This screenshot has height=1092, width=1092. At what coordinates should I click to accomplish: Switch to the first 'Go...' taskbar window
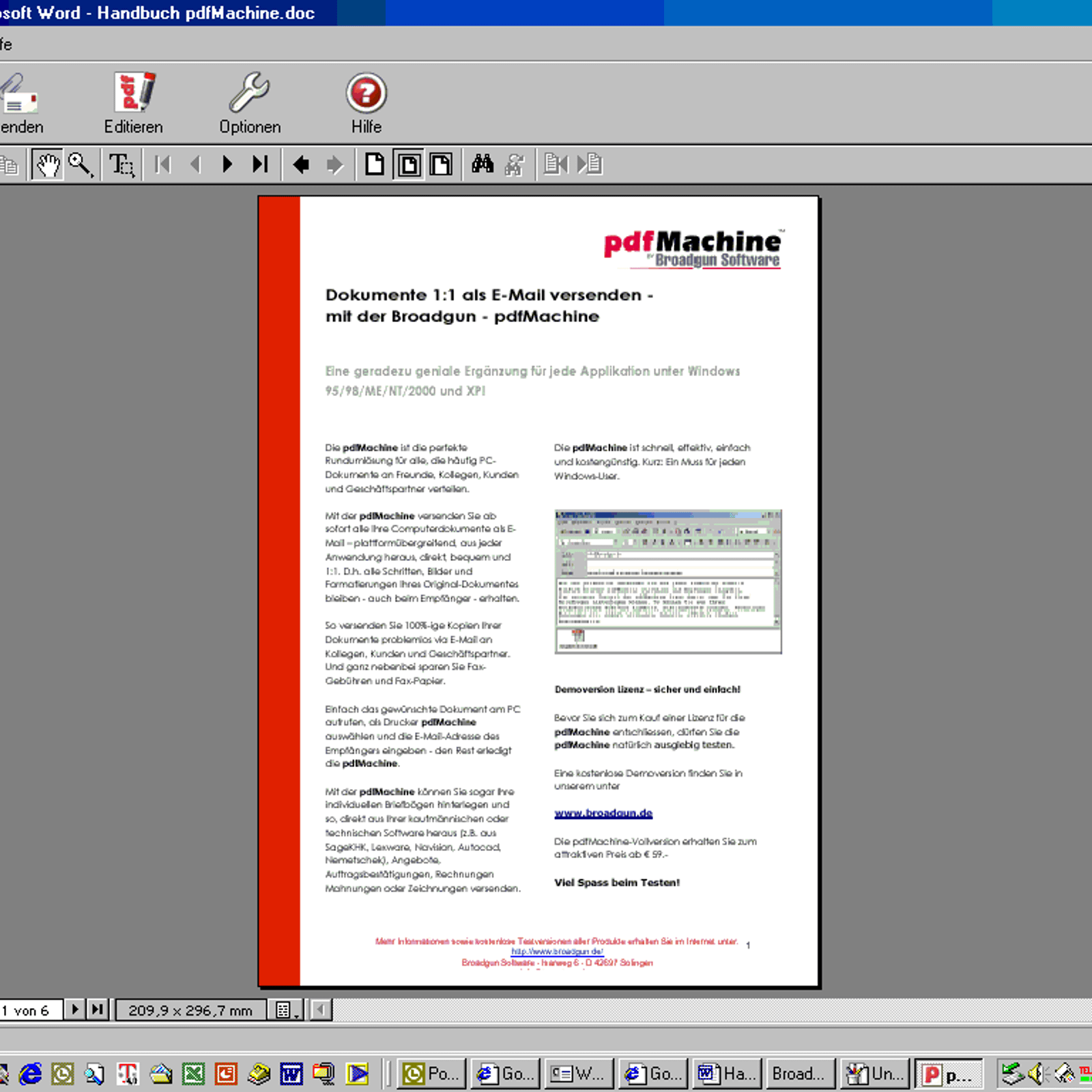[x=506, y=1074]
